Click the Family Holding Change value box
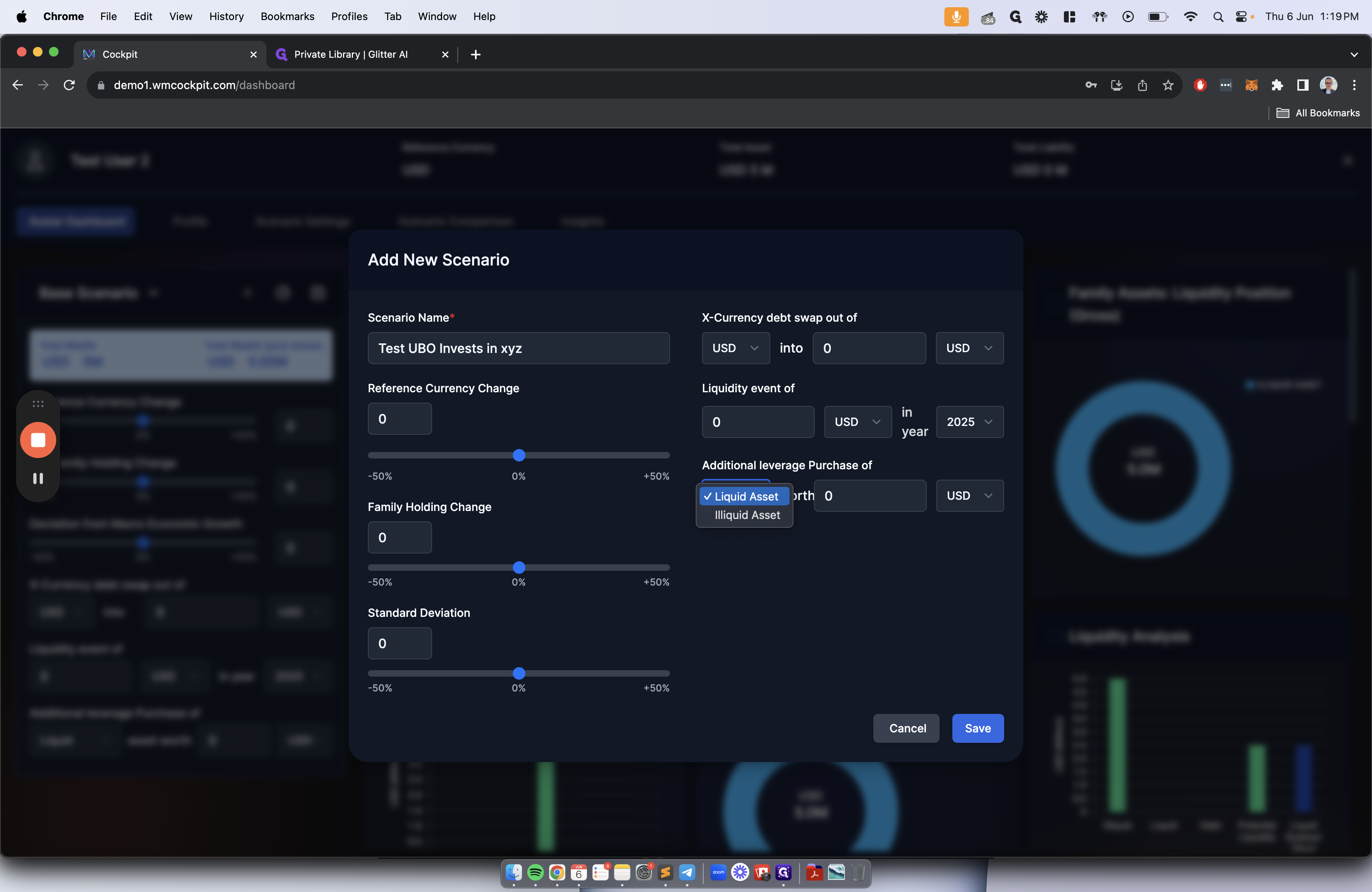This screenshot has width=1372, height=892. 400,537
